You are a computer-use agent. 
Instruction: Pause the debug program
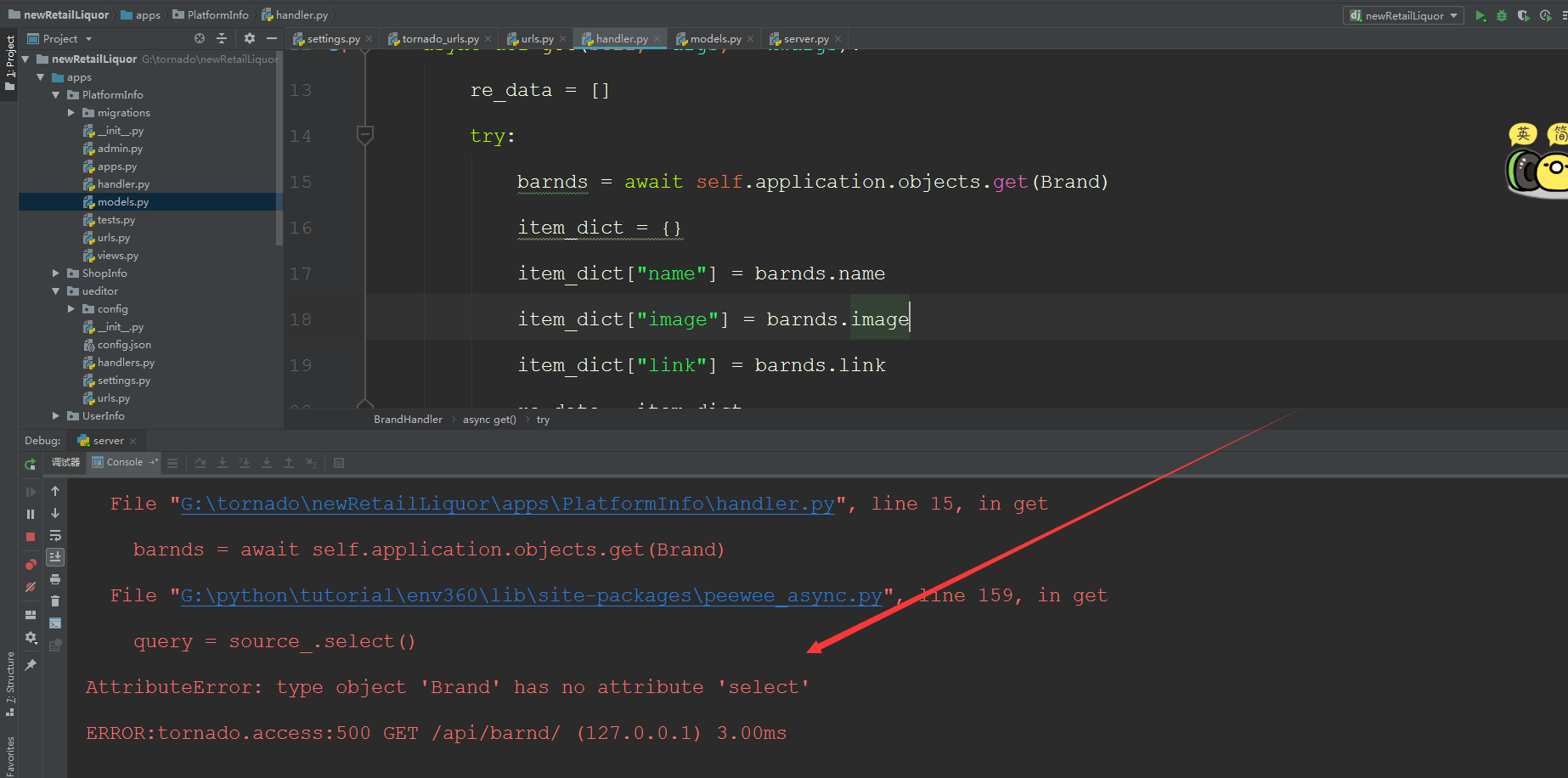pyautogui.click(x=31, y=514)
